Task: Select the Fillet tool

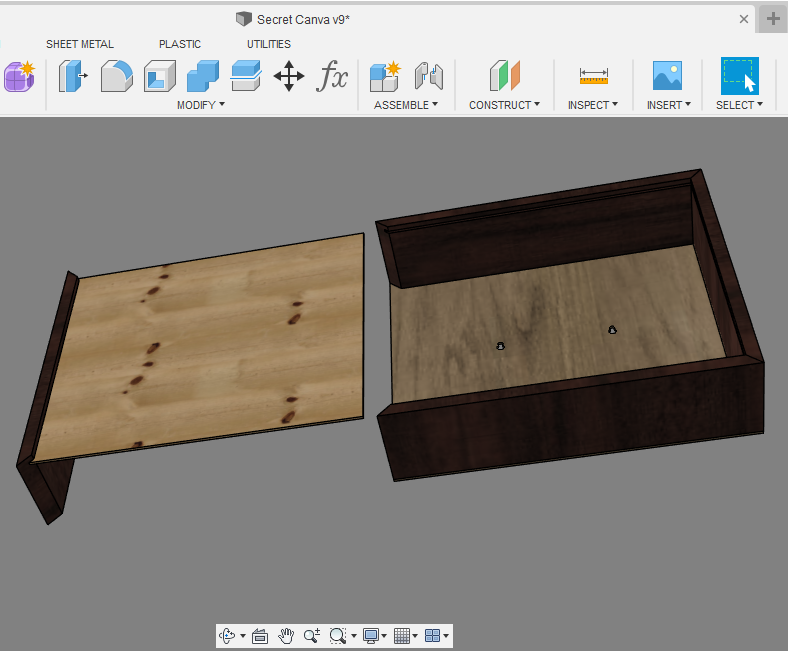Action: 117,76
